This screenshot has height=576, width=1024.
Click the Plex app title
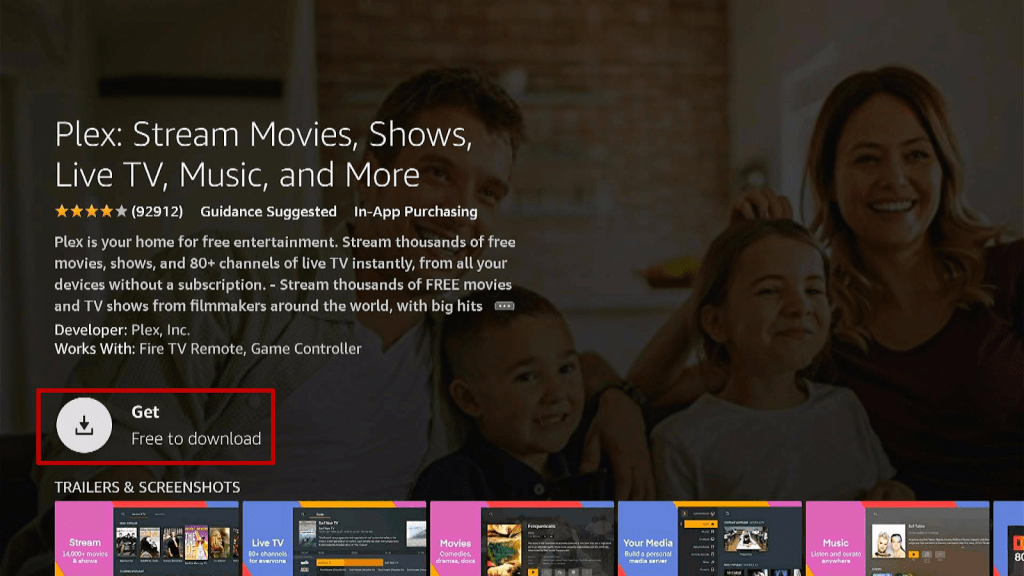(x=263, y=154)
